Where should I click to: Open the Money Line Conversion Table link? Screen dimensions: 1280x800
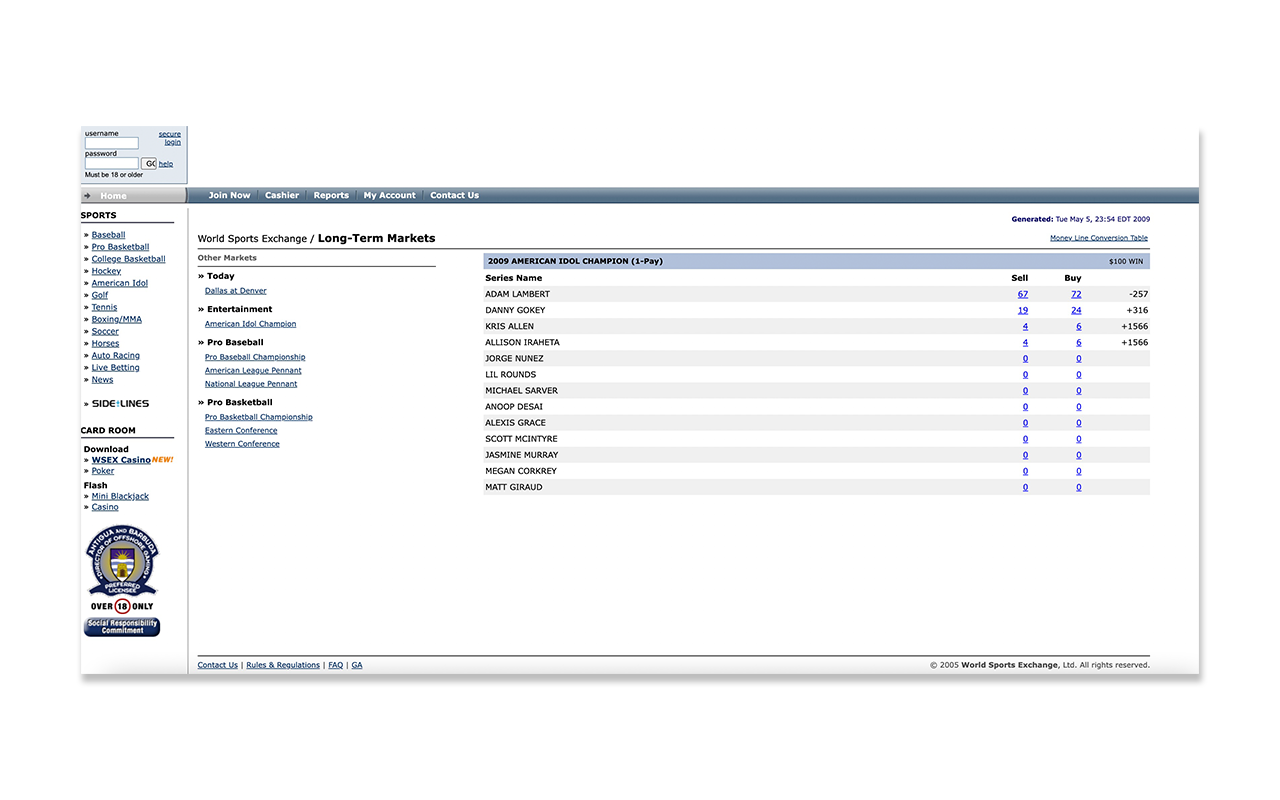pyautogui.click(x=1098, y=238)
